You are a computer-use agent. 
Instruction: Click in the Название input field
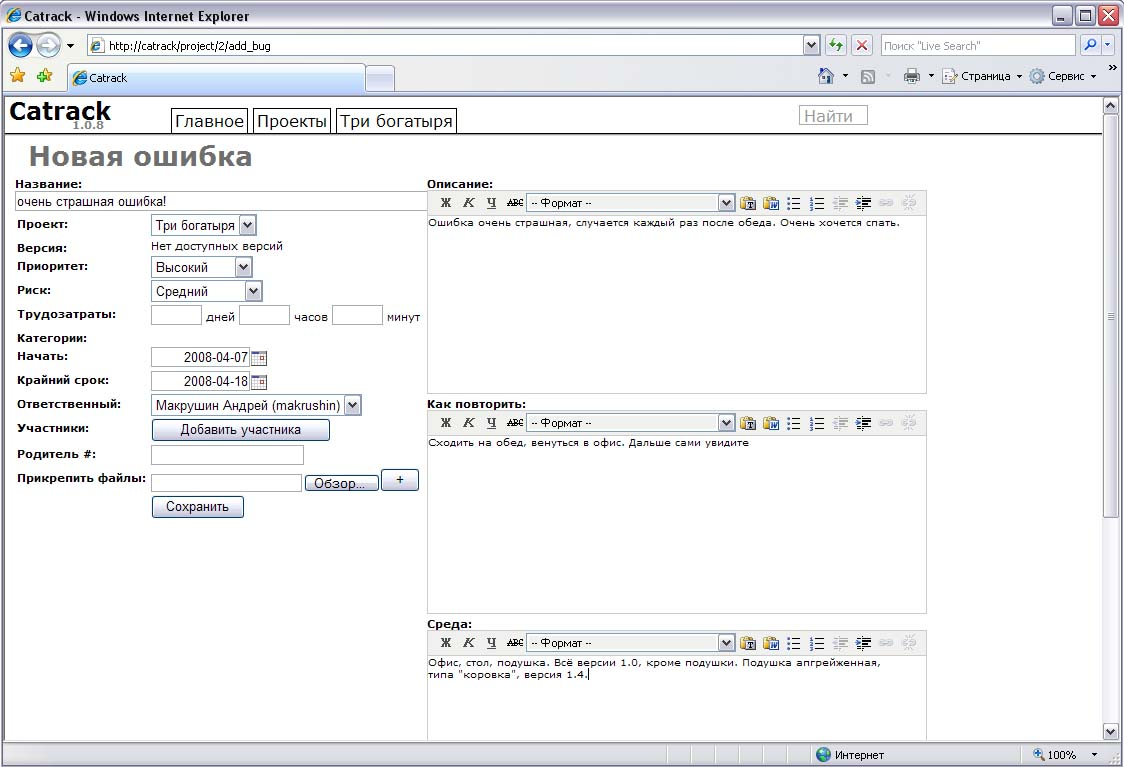click(221, 201)
